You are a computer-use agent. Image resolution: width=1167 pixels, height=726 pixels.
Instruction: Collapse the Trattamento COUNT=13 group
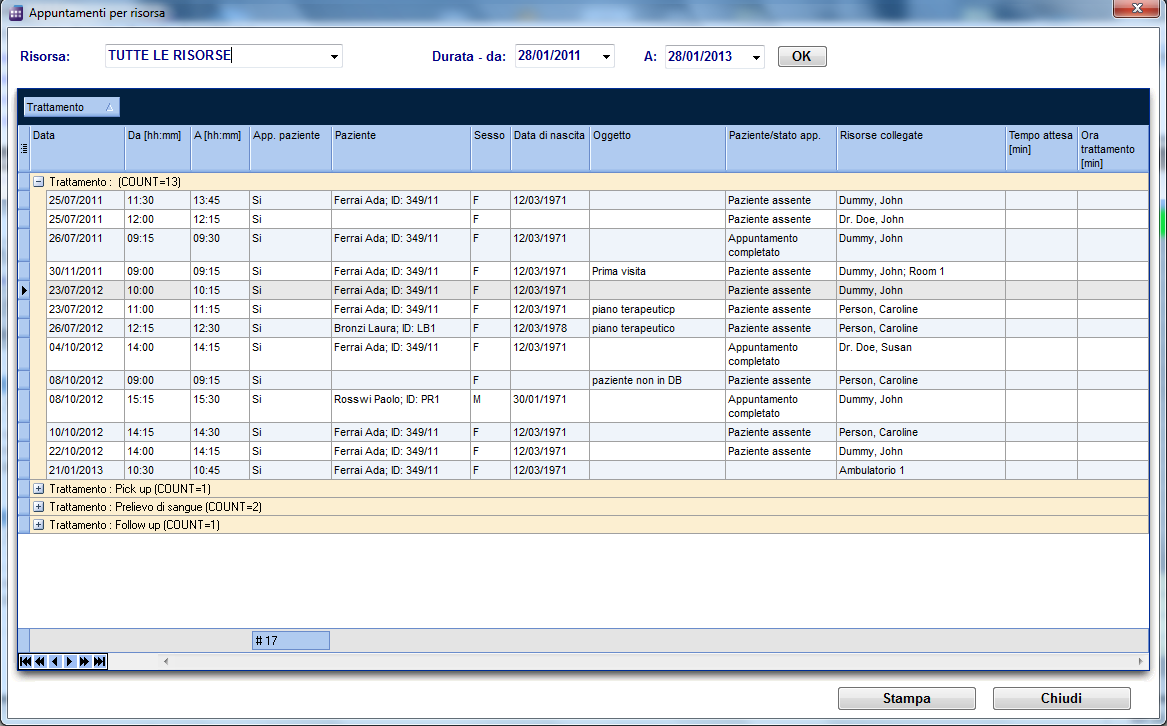[x=39, y=182]
